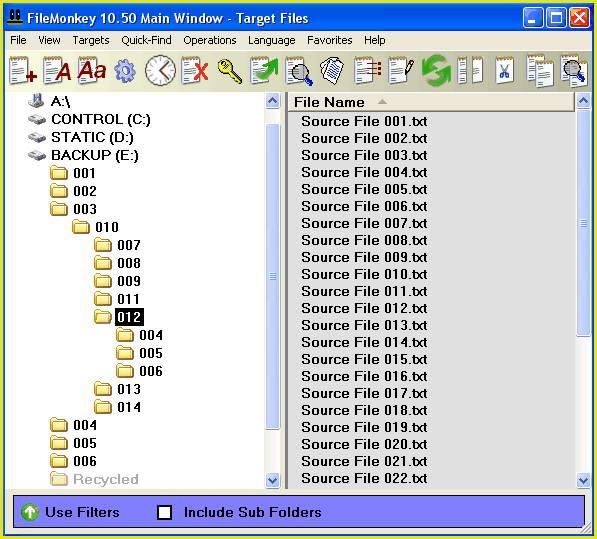
Task: Sort by the File Name column header
Action: click(431, 102)
